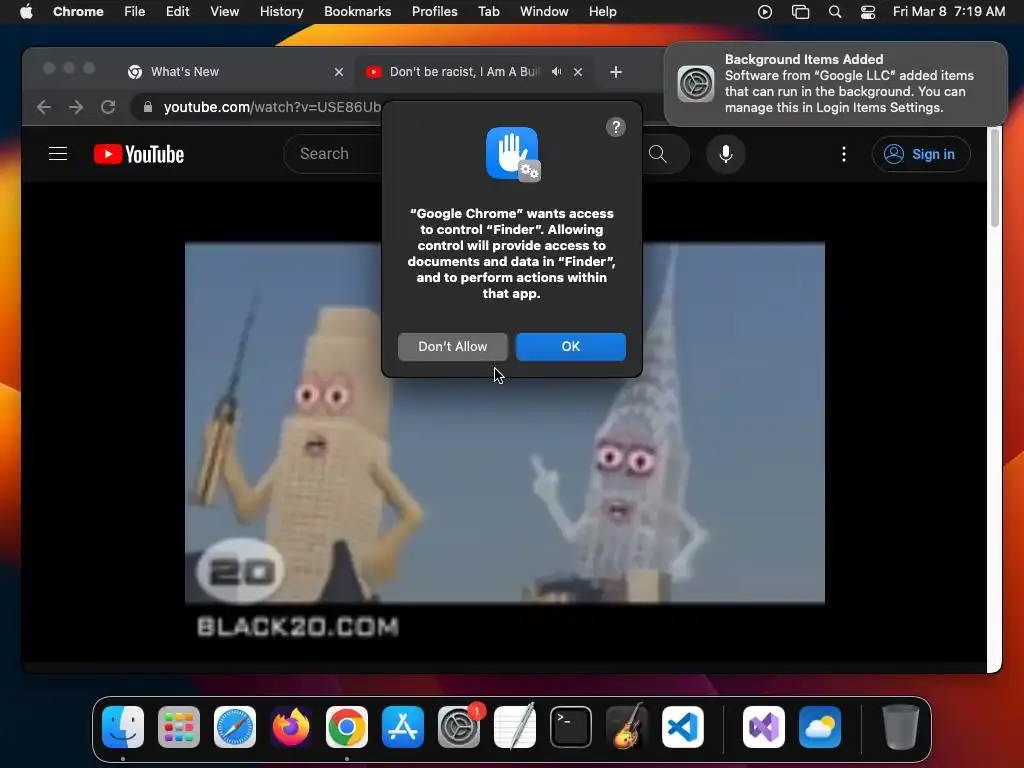Image resolution: width=1024 pixels, height=768 pixels.
Task: Open Terminal from the Dock
Action: coord(571,727)
